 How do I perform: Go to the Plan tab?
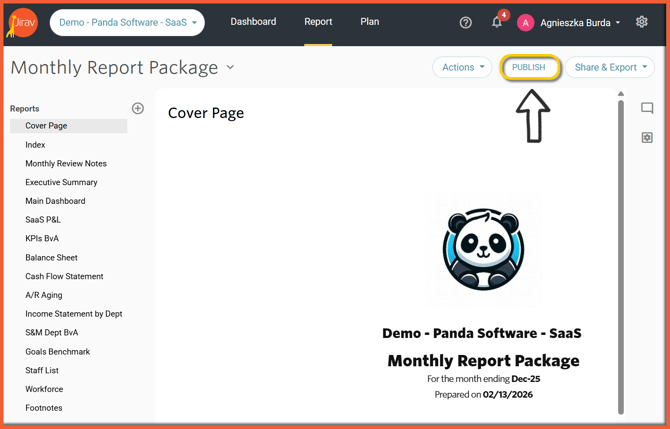coord(369,22)
